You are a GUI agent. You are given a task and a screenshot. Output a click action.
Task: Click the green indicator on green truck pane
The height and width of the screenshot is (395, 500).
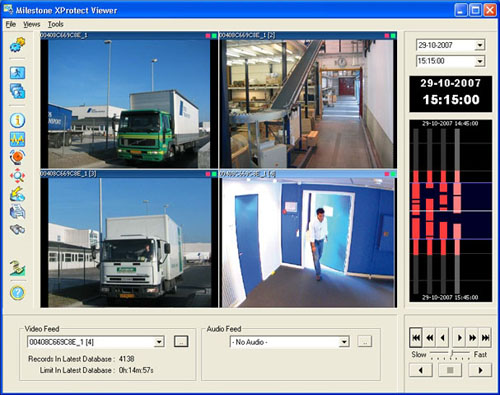[214, 35]
